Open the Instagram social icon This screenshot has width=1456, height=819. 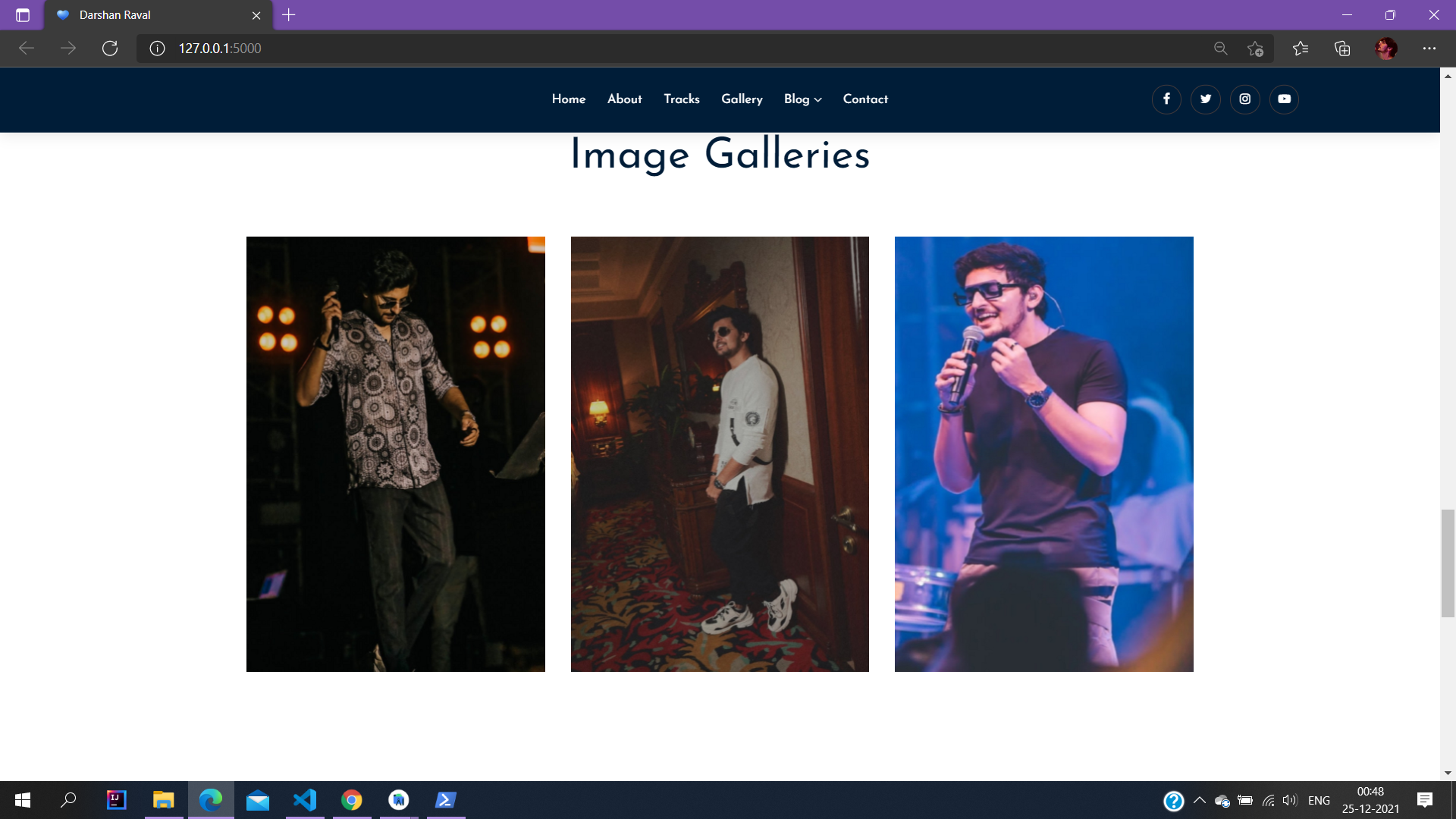point(1245,99)
